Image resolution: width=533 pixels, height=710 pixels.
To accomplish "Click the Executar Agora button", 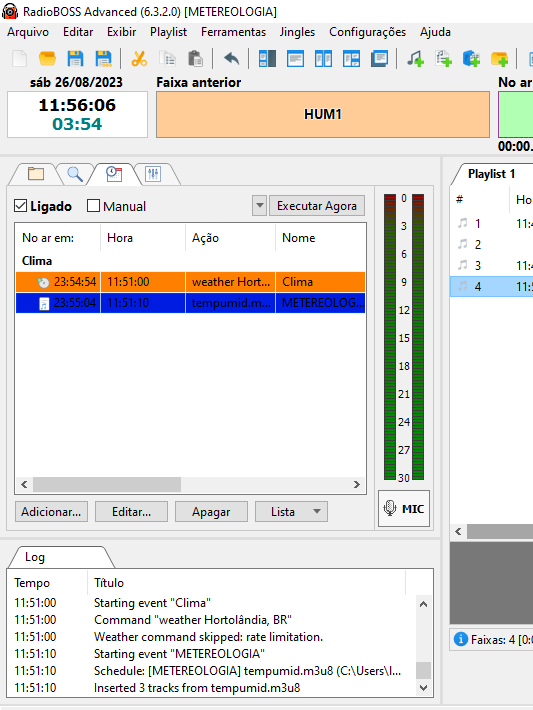I will click(x=317, y=206).
